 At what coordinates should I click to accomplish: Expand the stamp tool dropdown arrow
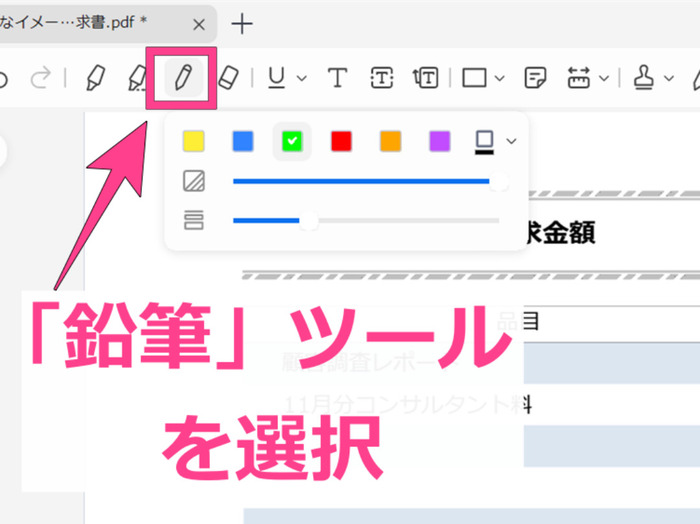click(669, 79)
